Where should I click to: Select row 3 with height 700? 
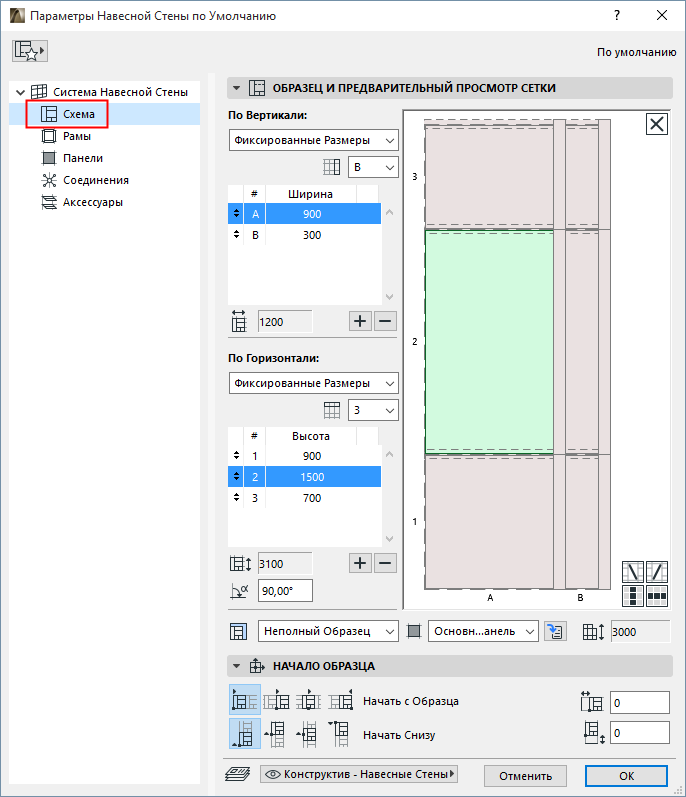(304, 498)
